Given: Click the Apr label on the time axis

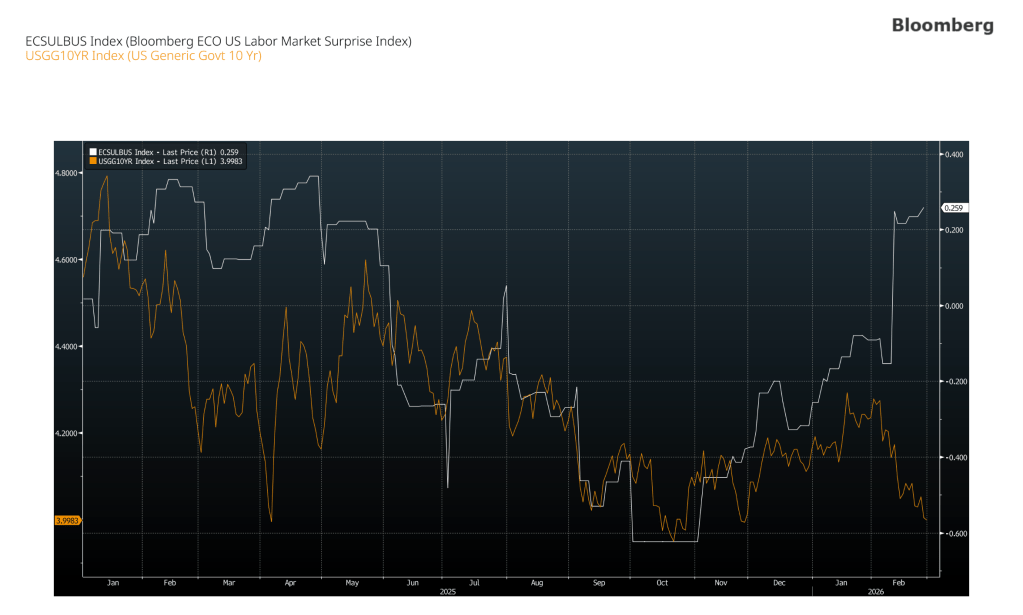Looking at the screenshot, I should tap(290, 581).
